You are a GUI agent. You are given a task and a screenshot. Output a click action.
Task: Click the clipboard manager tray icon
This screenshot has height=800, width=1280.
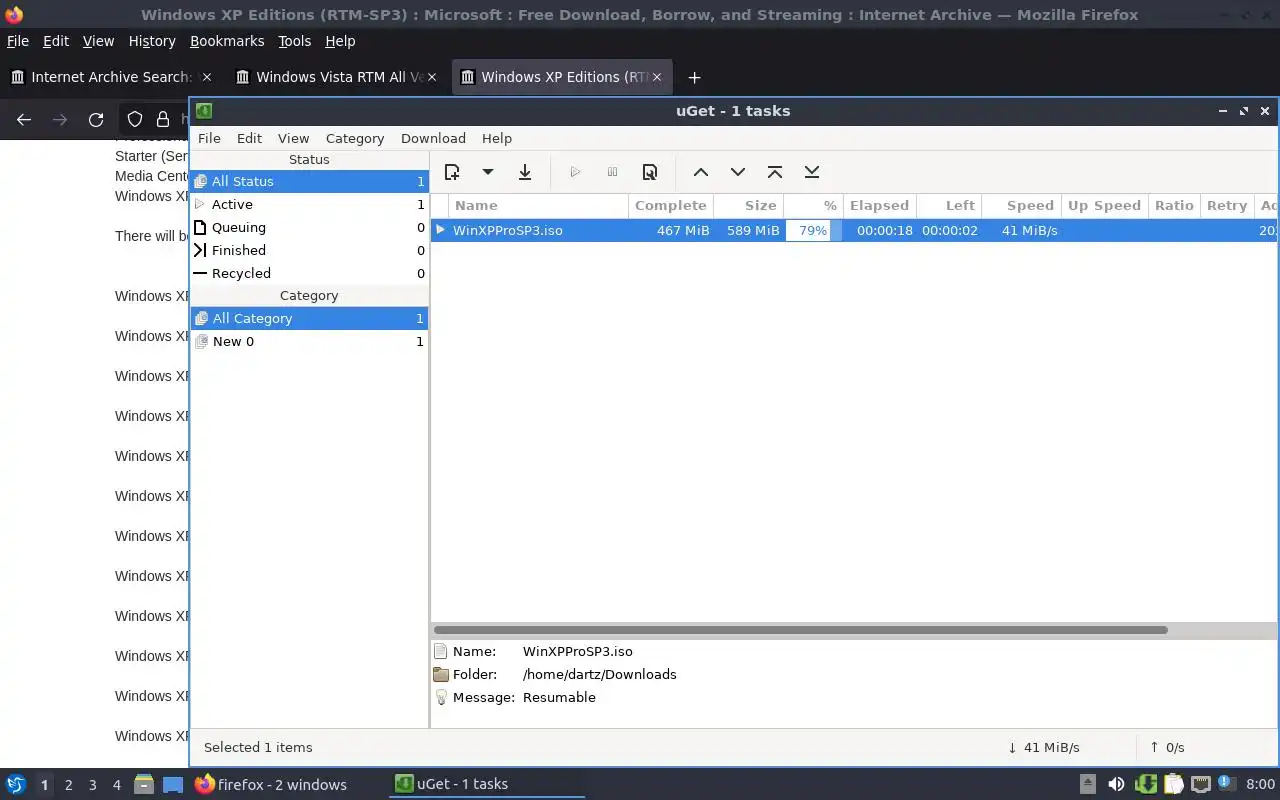pos(1173,784)
